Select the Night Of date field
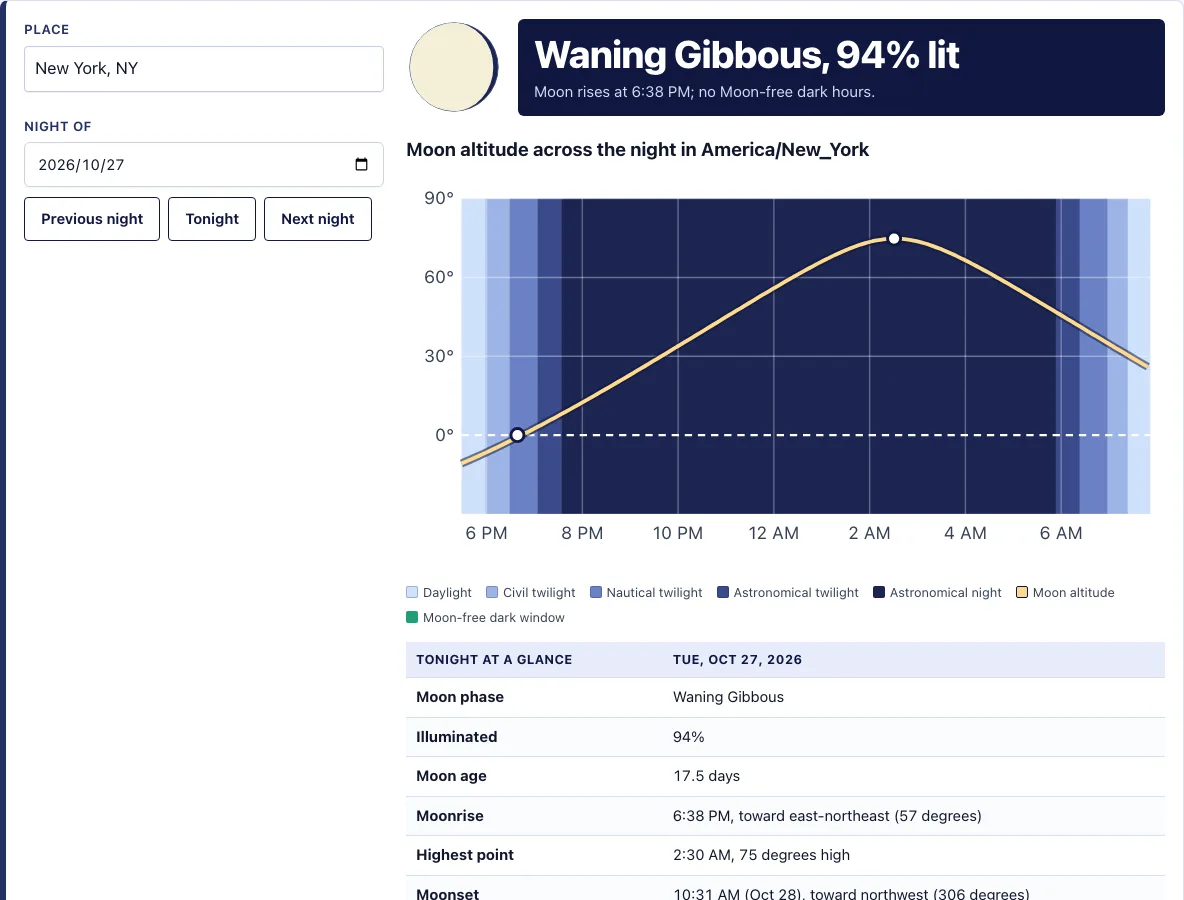The height and width of the screenshot is (900, 1184). pos(204,165)
